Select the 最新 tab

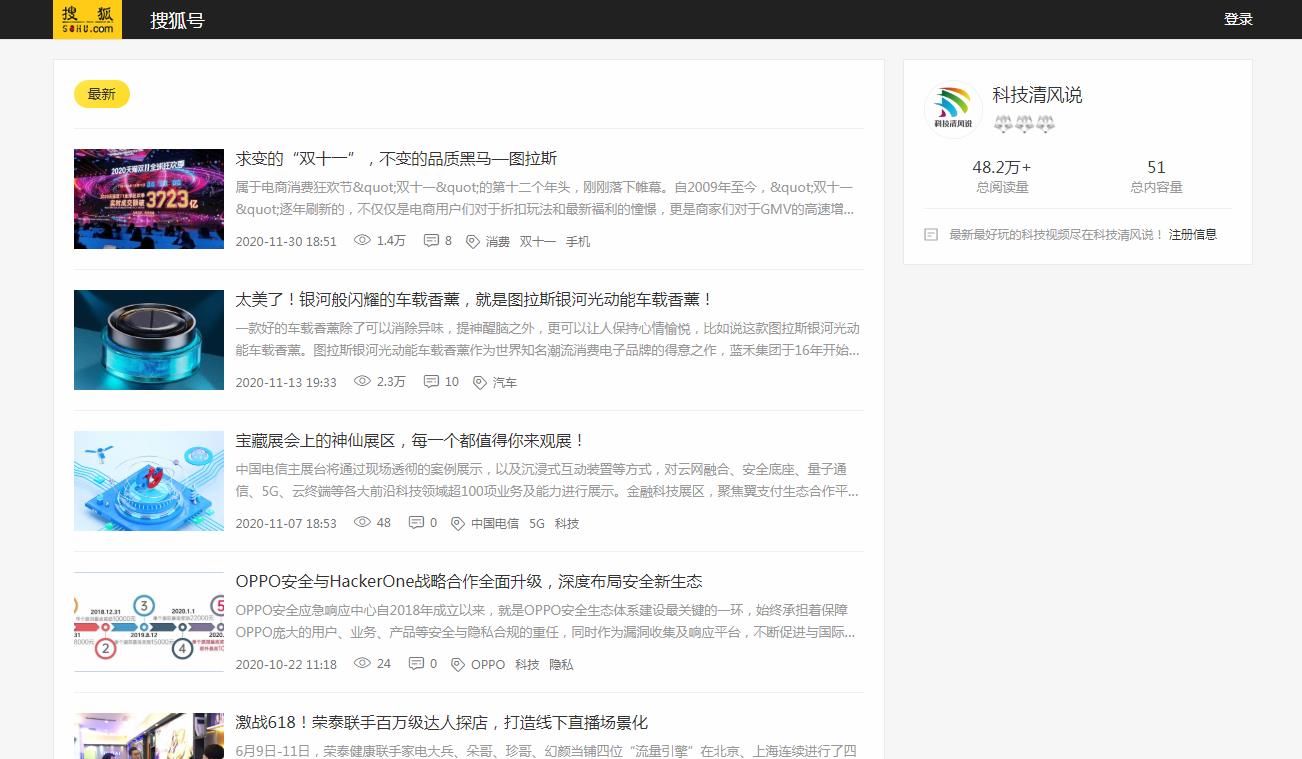point(102,94)
